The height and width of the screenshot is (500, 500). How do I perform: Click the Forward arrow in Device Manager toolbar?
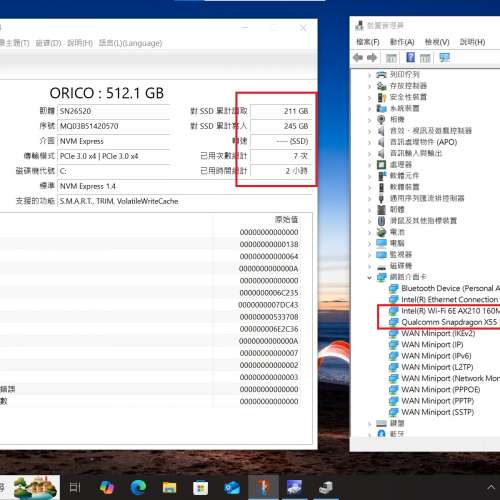(372, 58)
